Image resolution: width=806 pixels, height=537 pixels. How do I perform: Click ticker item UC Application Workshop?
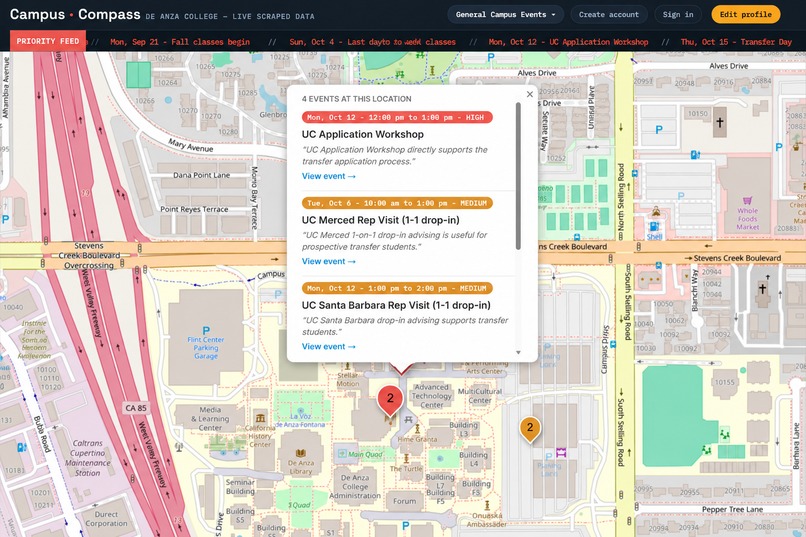click(568, 42)
